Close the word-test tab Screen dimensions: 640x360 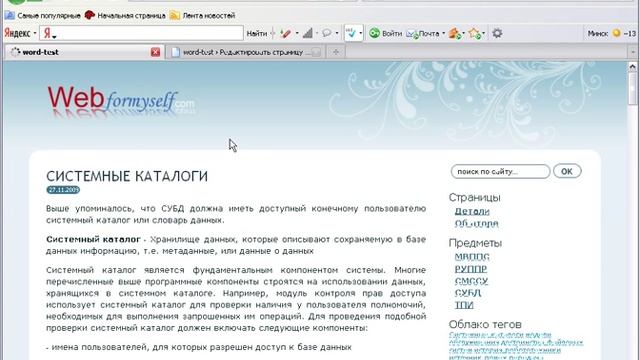156,52
